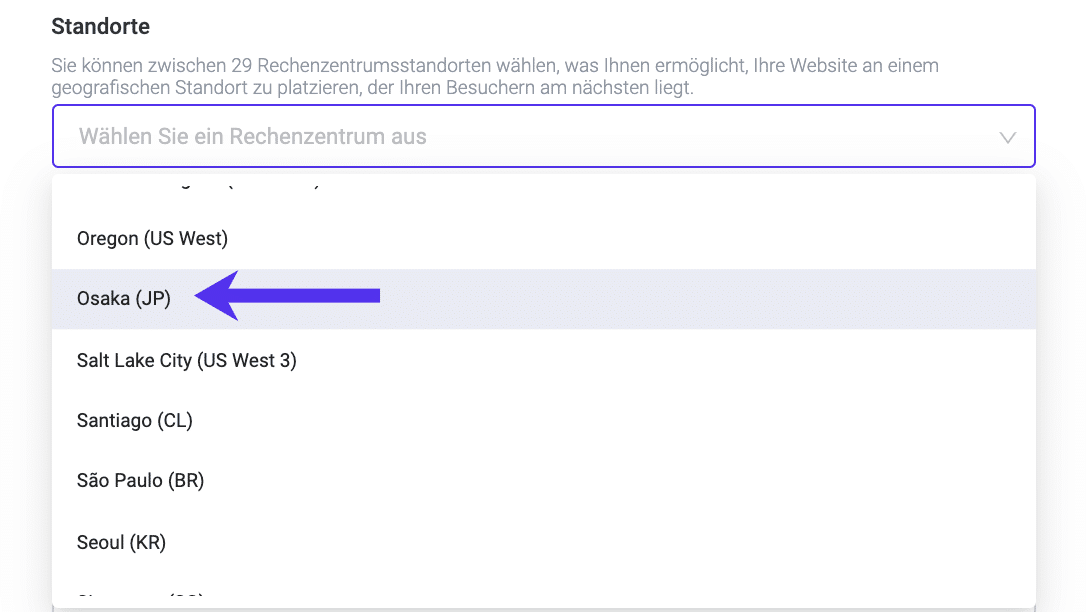The height and width of the screenshot is (612, 1086).
Task: Click the highlighted Osaka (JP) row
Action: pyautogui.click(x=500, y=298)
